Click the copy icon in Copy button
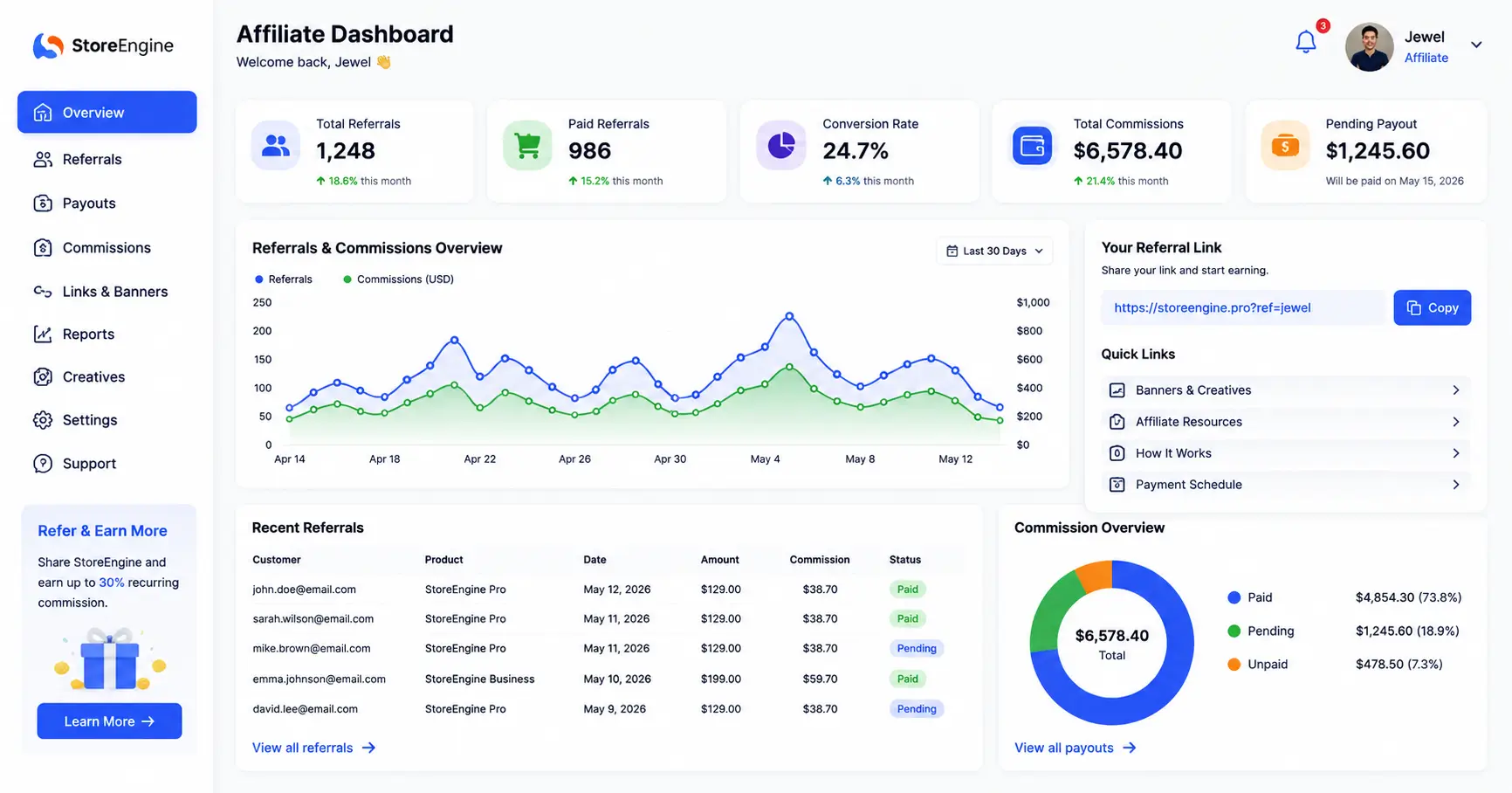1512x793 pixels. point(1413,307)
